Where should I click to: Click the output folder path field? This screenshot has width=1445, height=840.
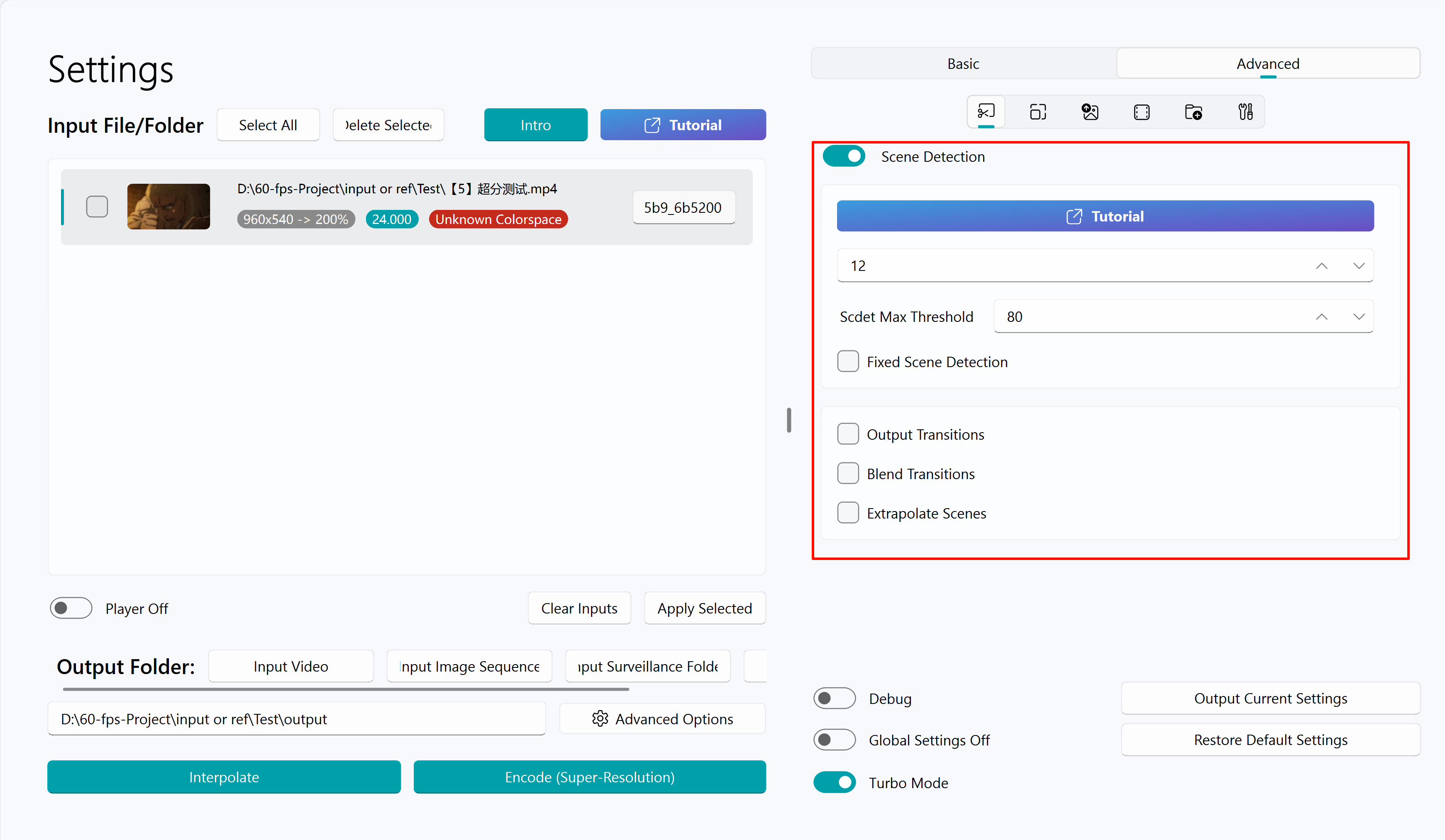tap(296, 719)
